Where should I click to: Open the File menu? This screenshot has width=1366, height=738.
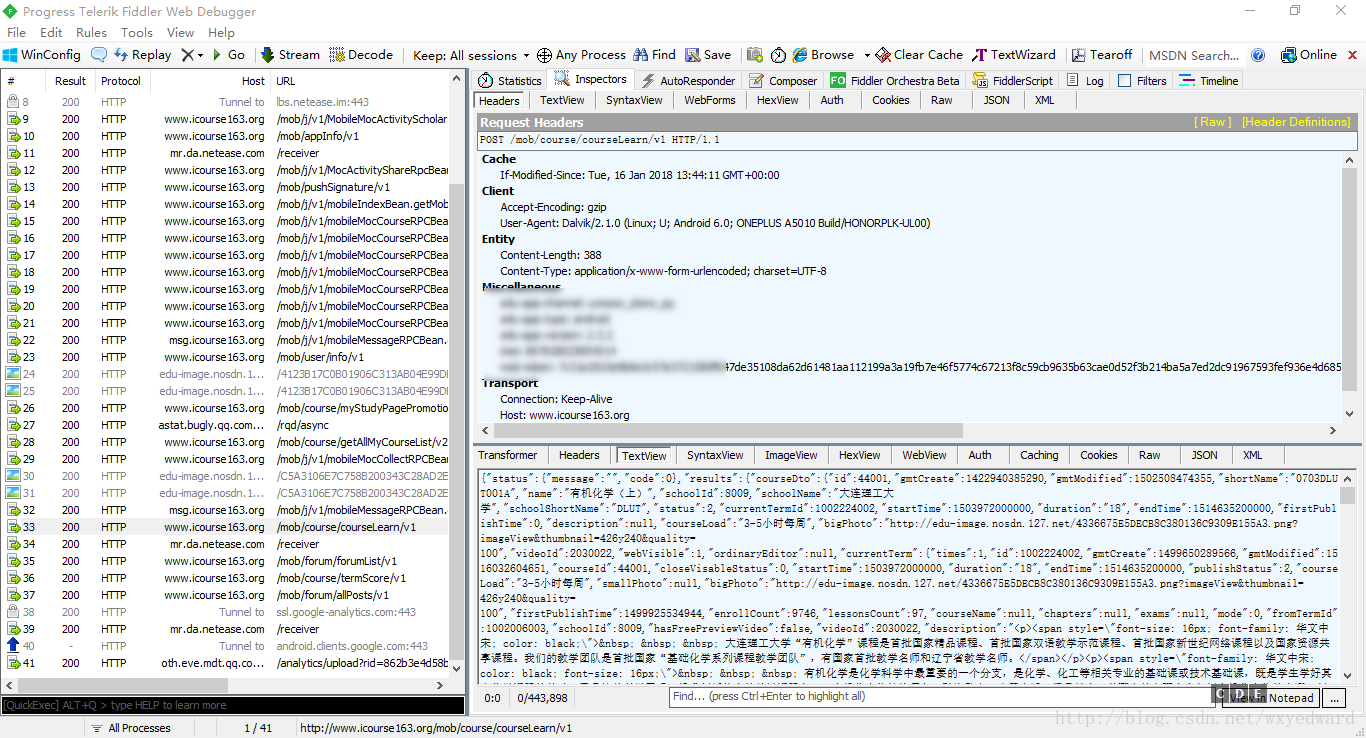tap(17, 32)
